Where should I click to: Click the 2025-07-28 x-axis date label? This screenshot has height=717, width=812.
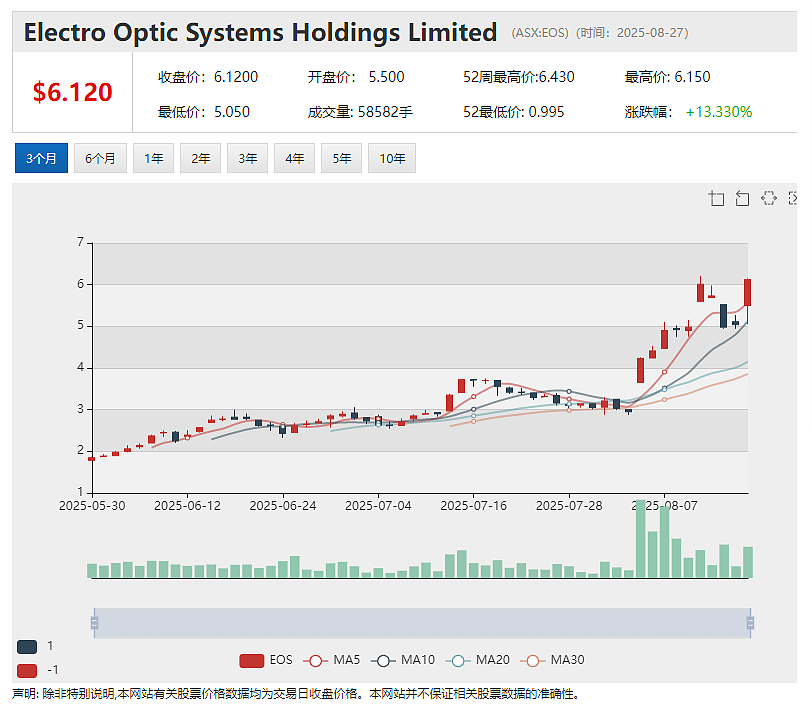point(569,506)
